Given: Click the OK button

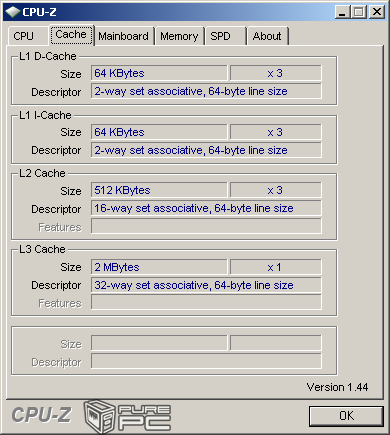Looking at the screenshot, I should 346,416.
